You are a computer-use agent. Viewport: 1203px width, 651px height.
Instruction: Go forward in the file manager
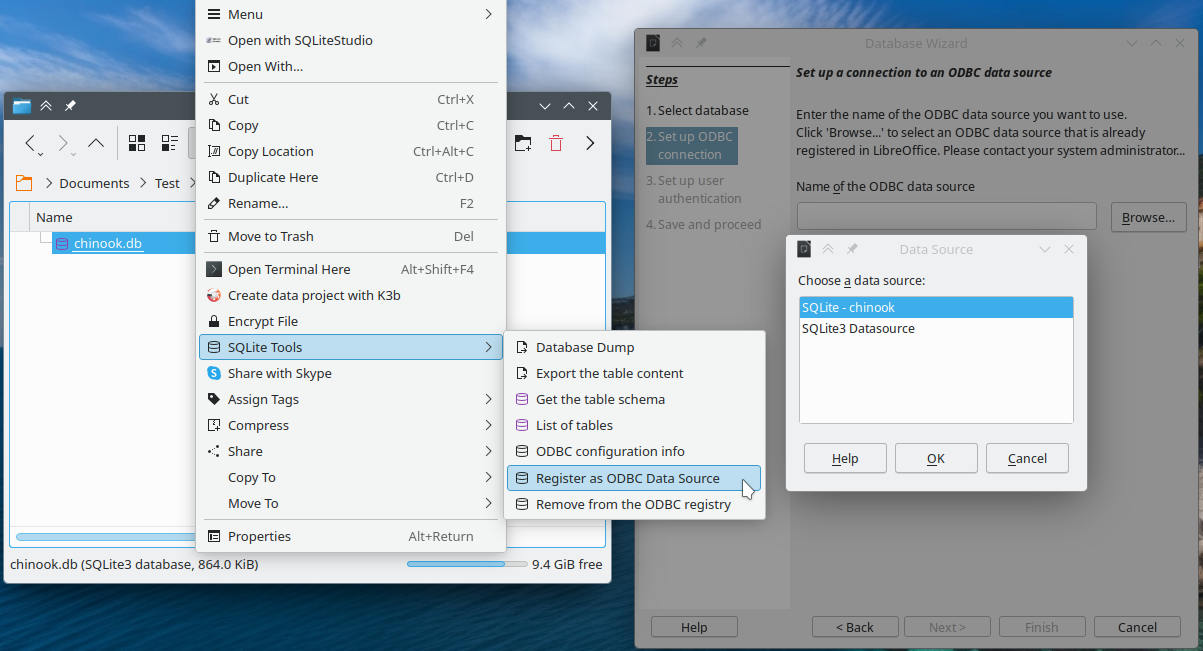pyautogui.click(x=65, y=143)
